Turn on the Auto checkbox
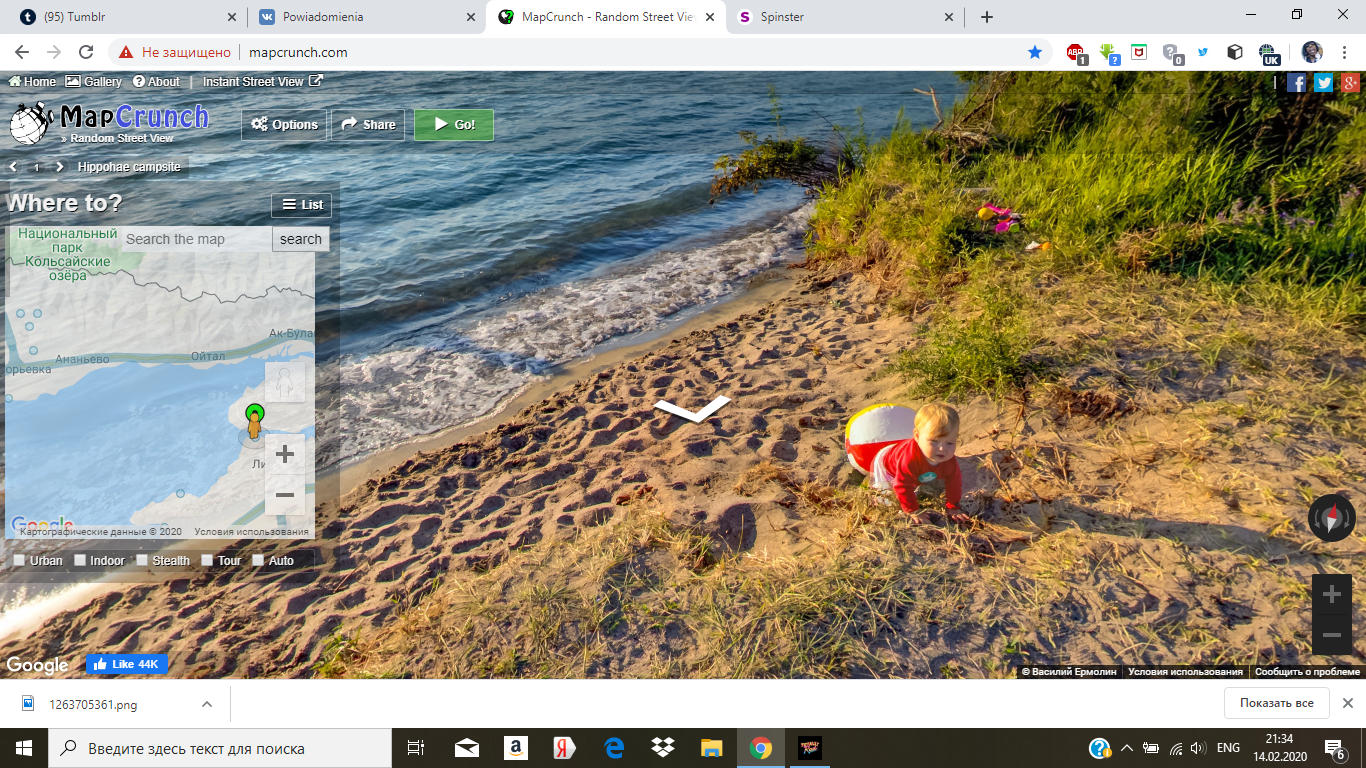1366x768 pixels. pyautogui.click(x=258, y=560)
